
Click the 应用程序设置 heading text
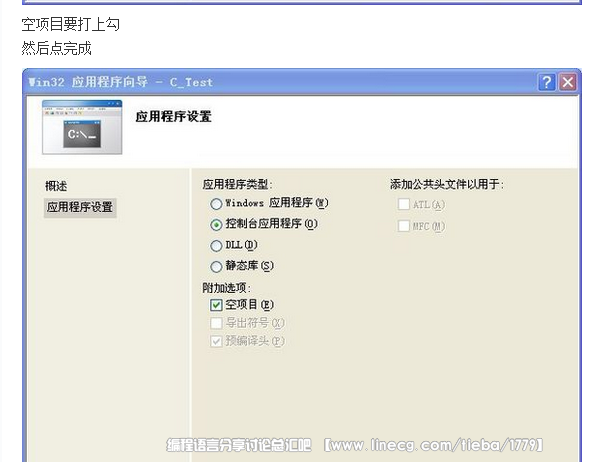tap(173, 116)
